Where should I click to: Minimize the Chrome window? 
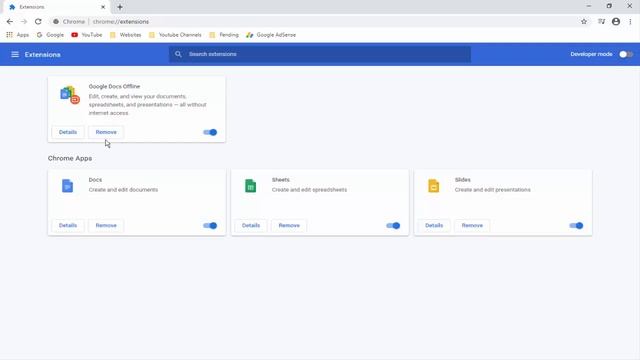pyautogui.click(x=589, y=6)
